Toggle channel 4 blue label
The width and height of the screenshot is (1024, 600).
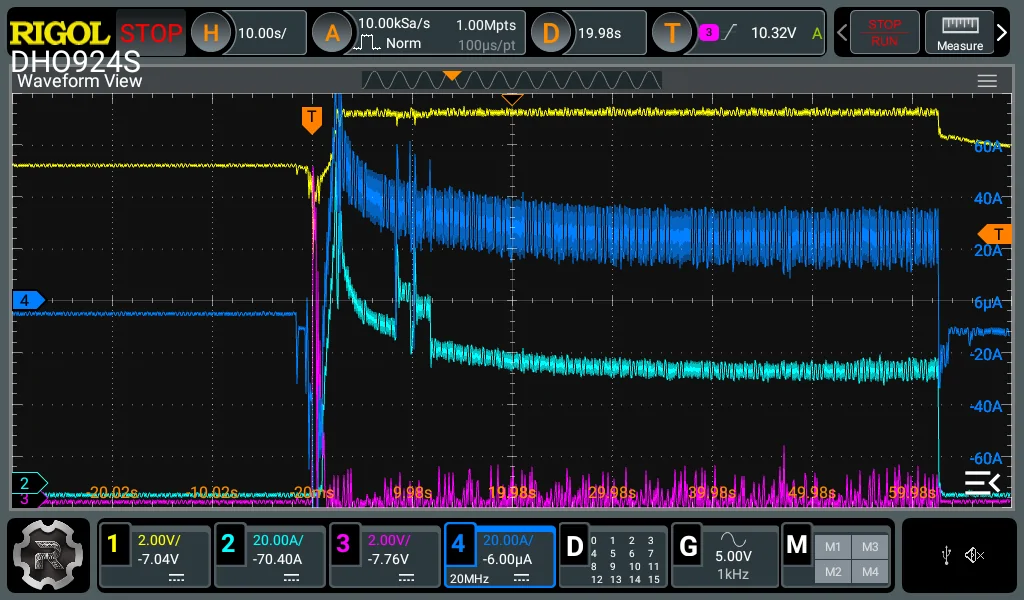click(458, 543)
